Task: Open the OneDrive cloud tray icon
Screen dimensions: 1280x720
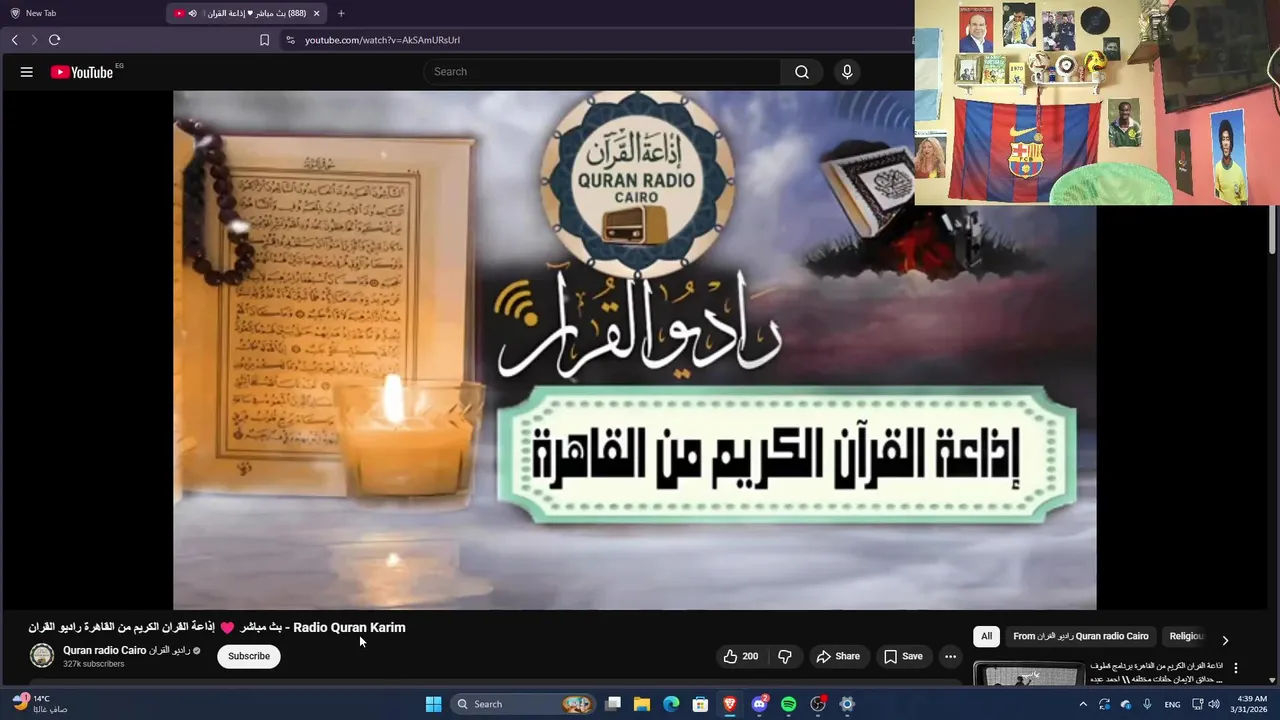Action: (1126, 704)
